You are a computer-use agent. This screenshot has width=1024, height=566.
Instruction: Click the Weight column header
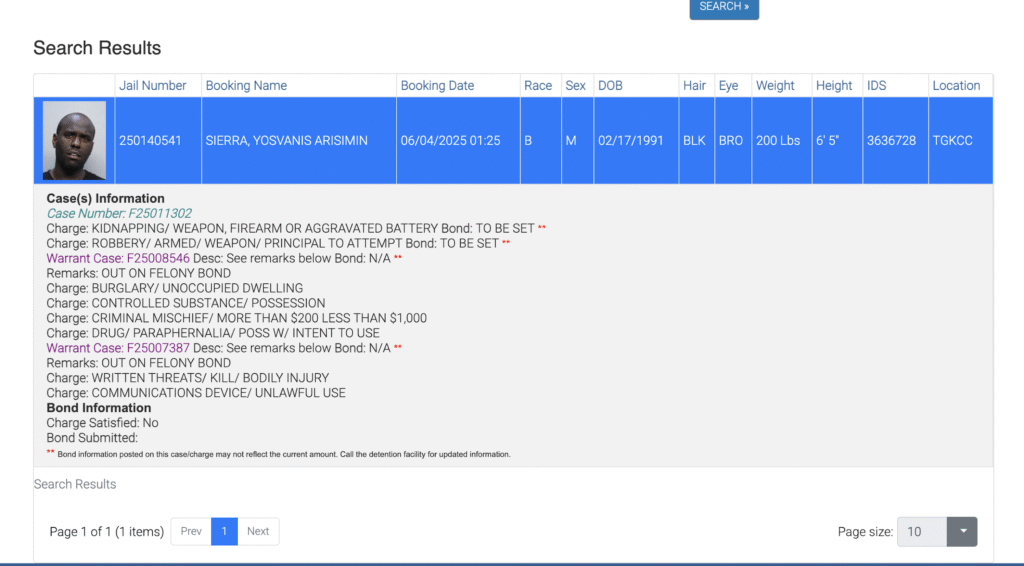(x=775, y=86)
